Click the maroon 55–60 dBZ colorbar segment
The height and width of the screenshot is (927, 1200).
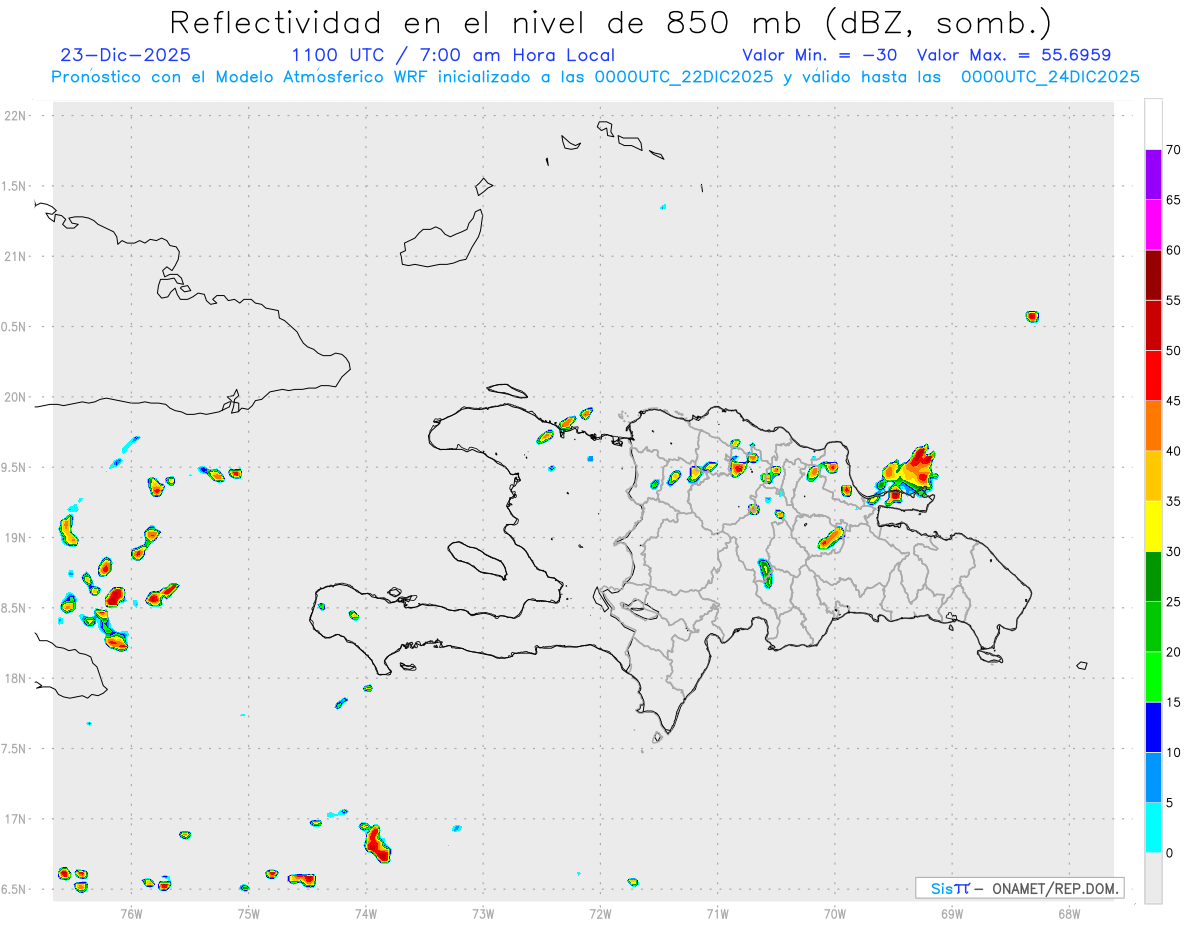pos(1153,275)
